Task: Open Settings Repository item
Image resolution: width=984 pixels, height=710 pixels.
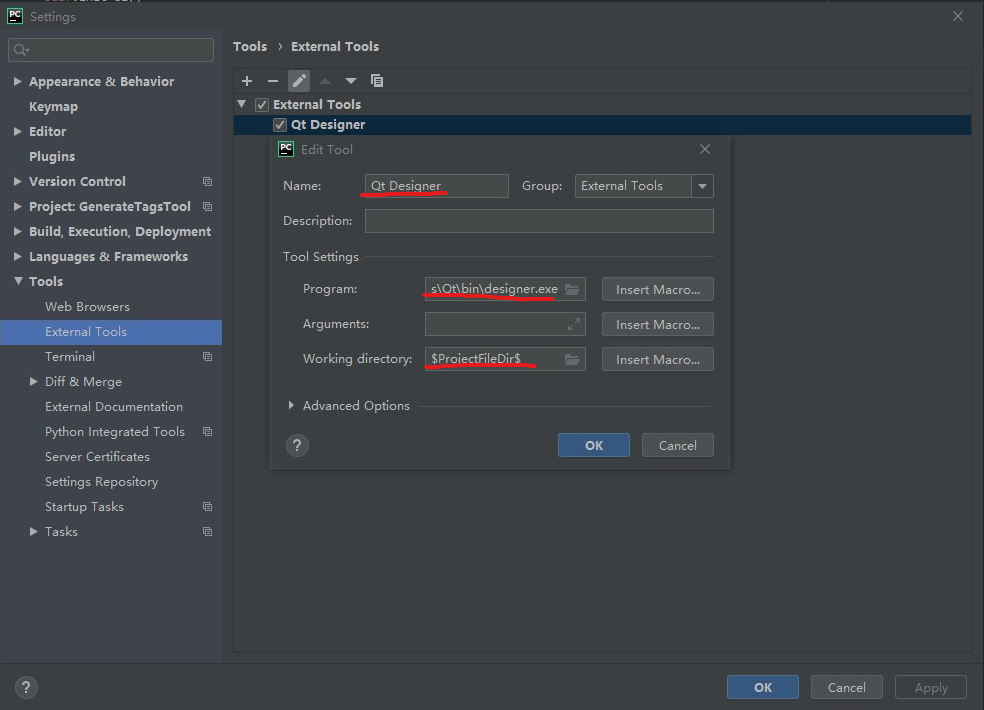Action: tap(102, 481)
